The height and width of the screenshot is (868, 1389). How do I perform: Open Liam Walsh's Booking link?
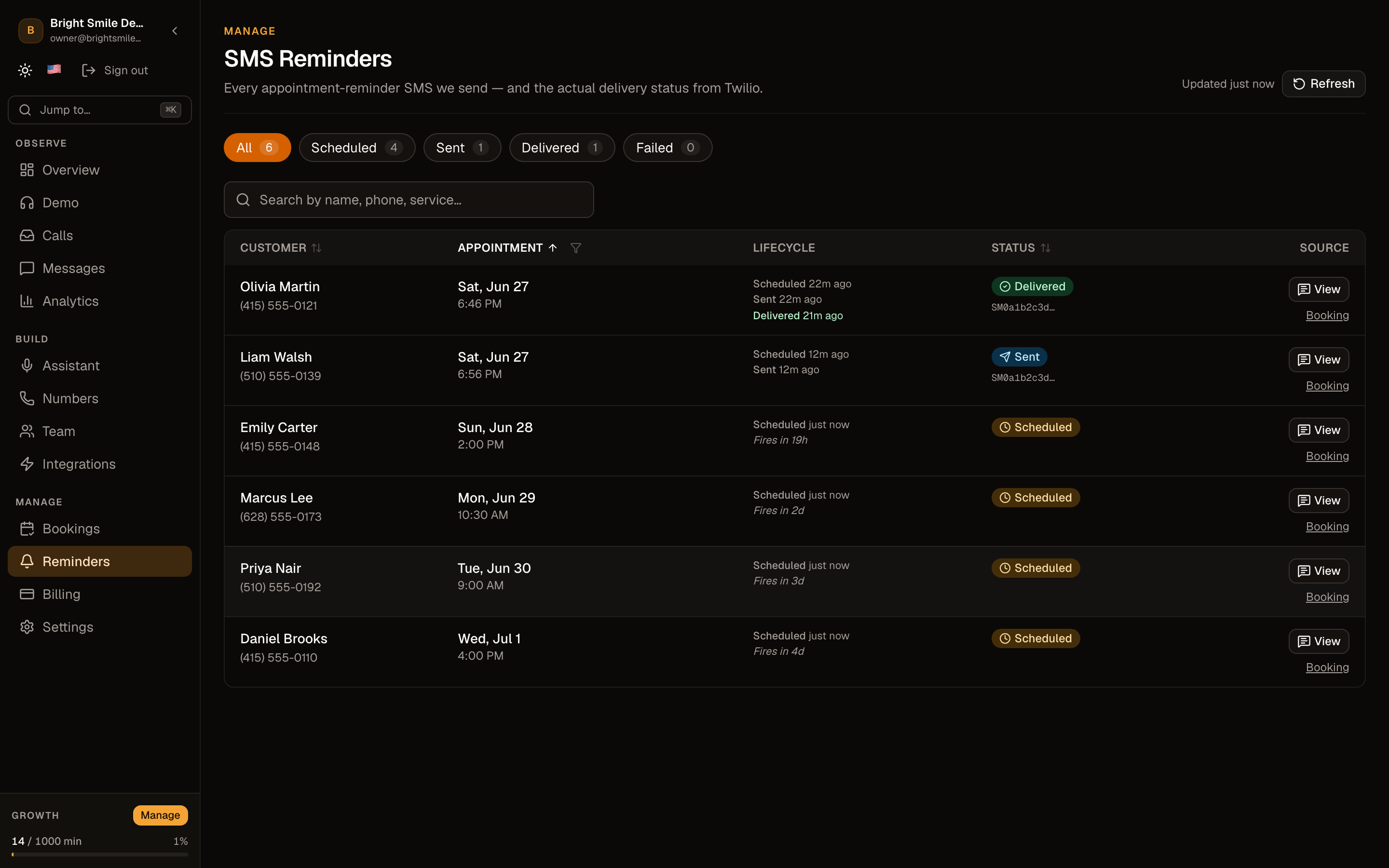pos(1327,386)
